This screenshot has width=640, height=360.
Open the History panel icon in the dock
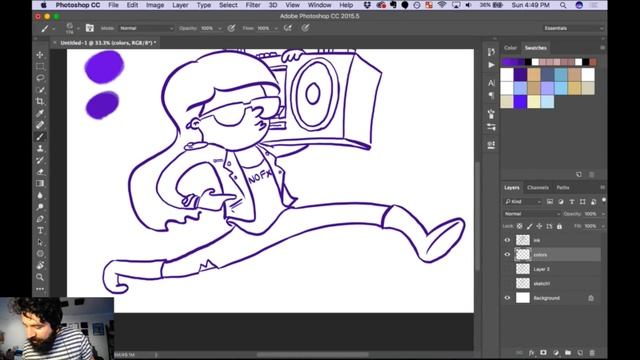click(491, 52)
